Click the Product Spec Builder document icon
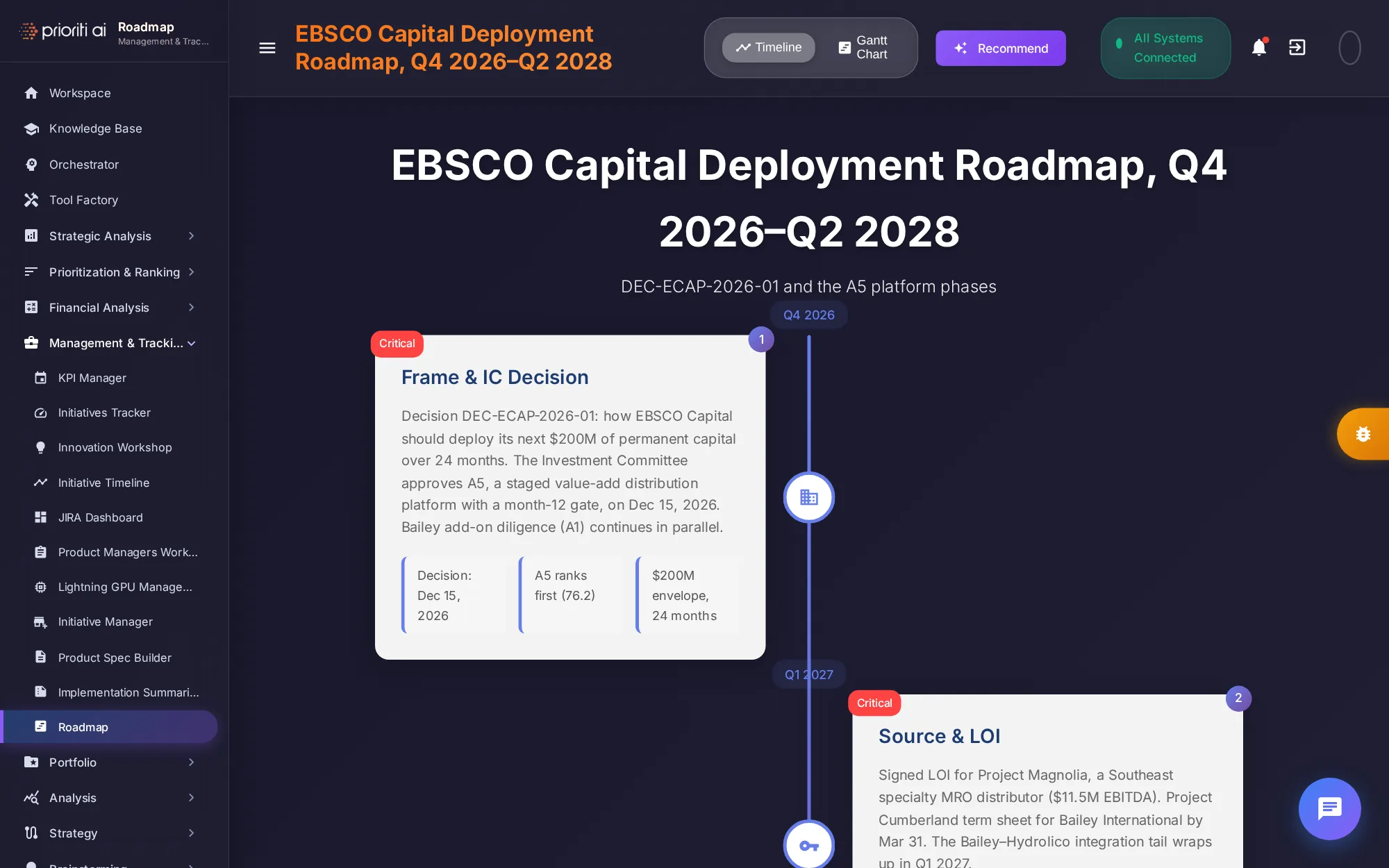The height and width of the screenshot is (868, 1389). [41, 657]
